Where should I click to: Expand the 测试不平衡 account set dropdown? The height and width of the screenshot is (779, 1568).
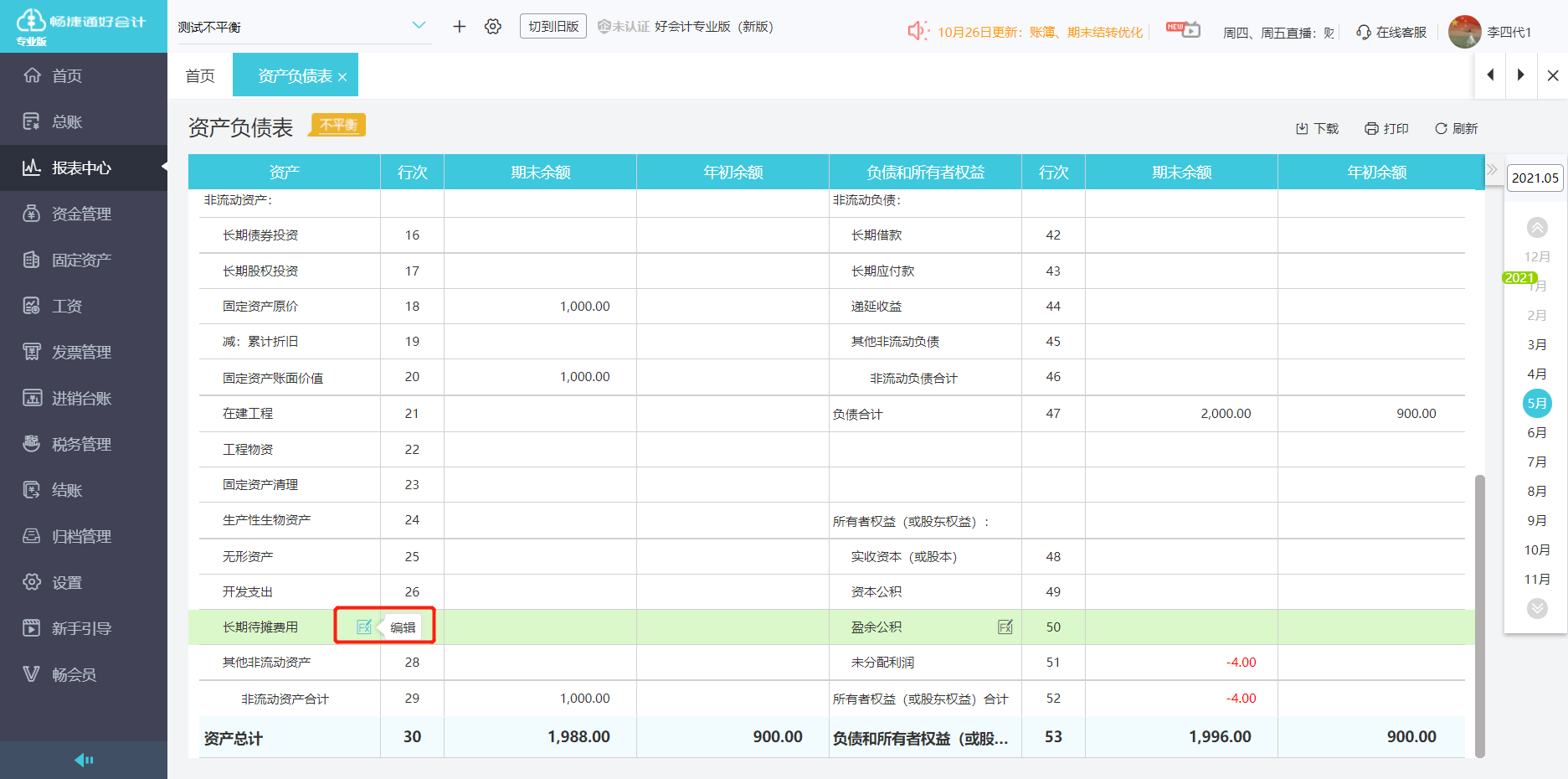click(419, 26)
